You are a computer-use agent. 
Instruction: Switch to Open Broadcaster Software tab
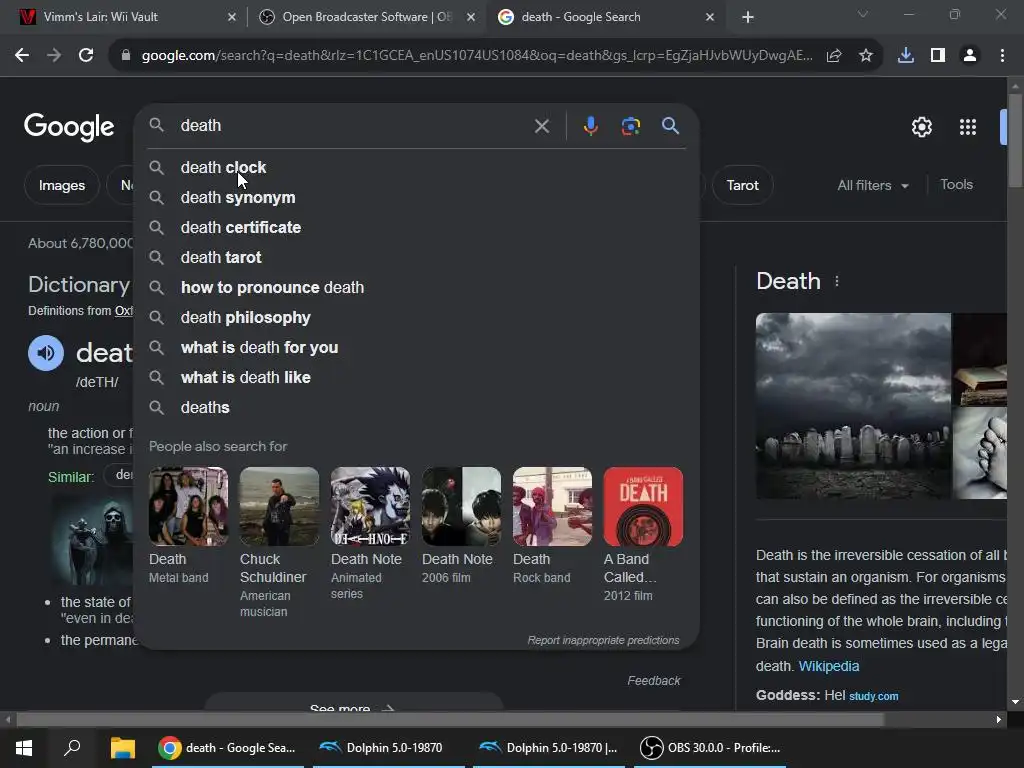(x=365, y=18)
